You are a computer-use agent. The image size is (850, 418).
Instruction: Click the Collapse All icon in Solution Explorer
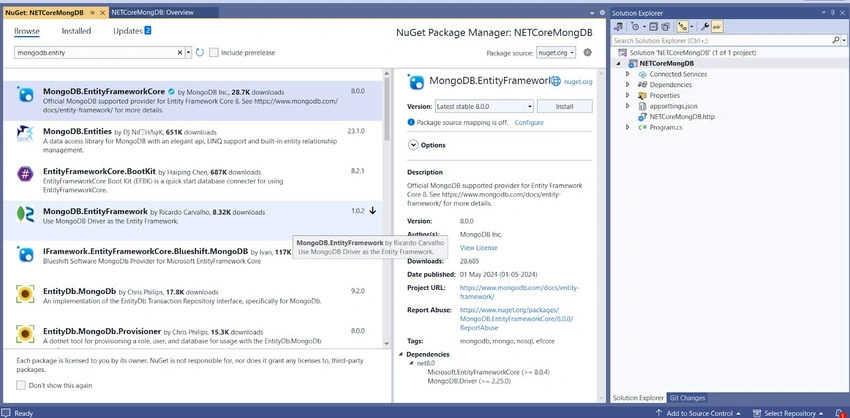[x=654, y=26]
